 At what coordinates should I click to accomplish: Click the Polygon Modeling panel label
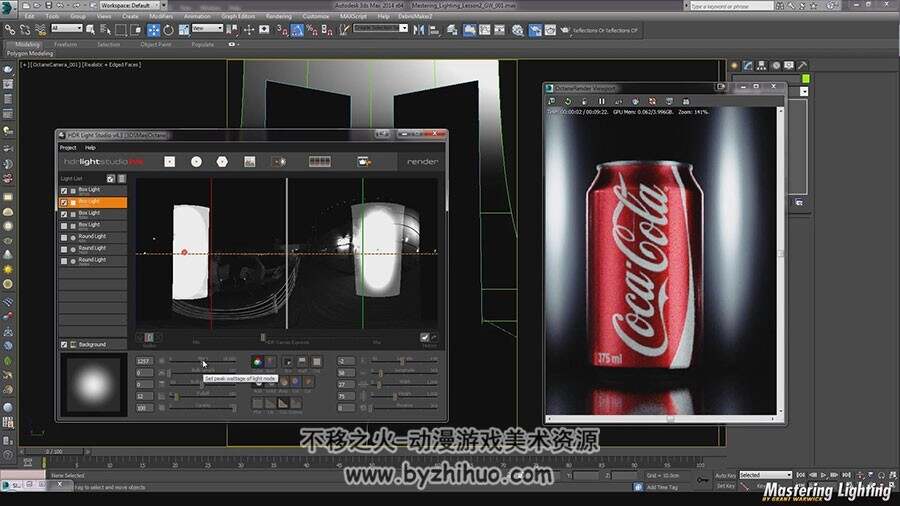tap(30, 53)
